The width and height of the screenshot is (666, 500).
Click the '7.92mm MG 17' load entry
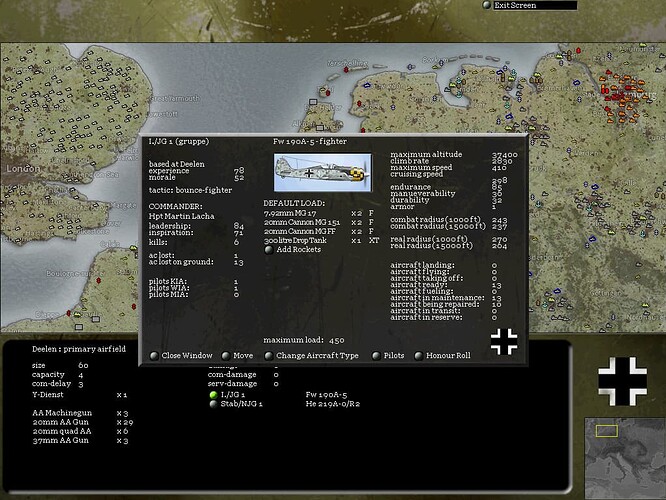coord(319,213)
